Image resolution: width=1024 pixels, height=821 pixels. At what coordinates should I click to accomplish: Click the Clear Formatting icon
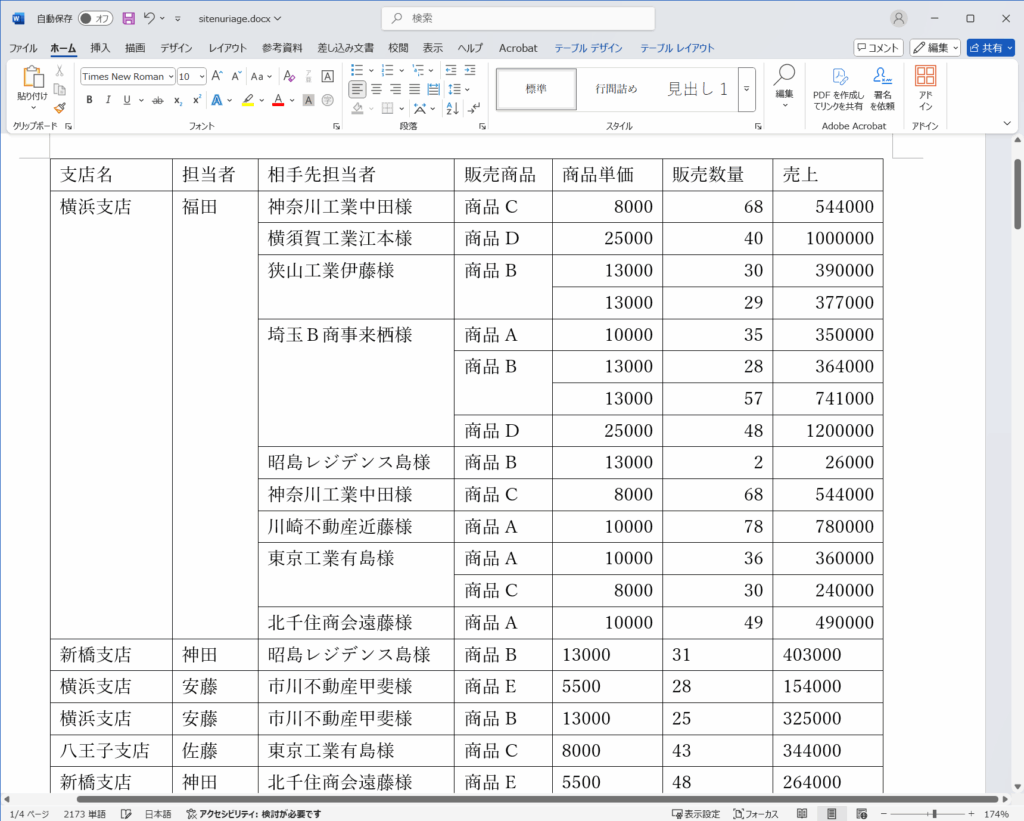coord(289,76)
